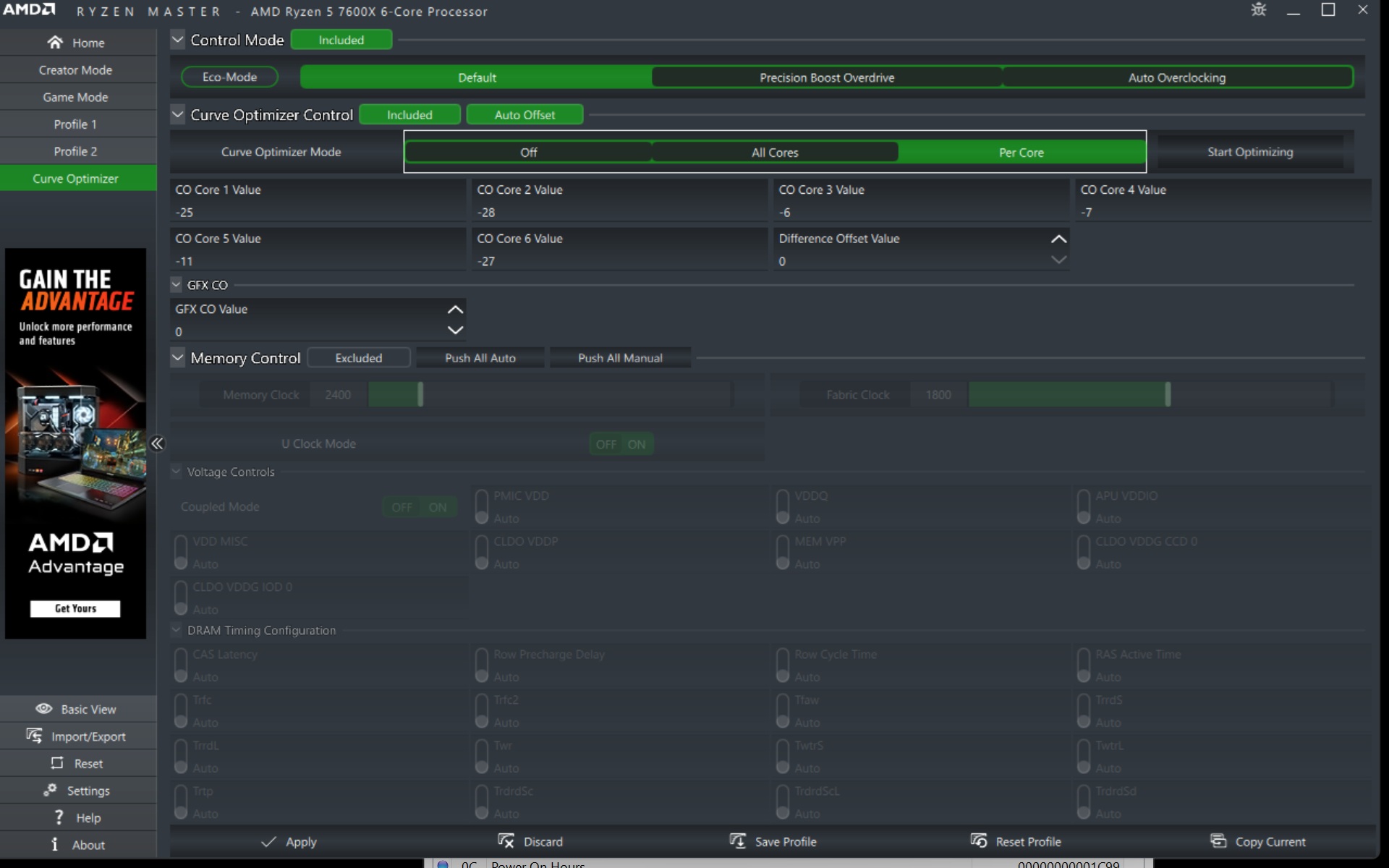
Task: Toggle the Memory Control Excluded button
Action: click(x=358, y=358)
